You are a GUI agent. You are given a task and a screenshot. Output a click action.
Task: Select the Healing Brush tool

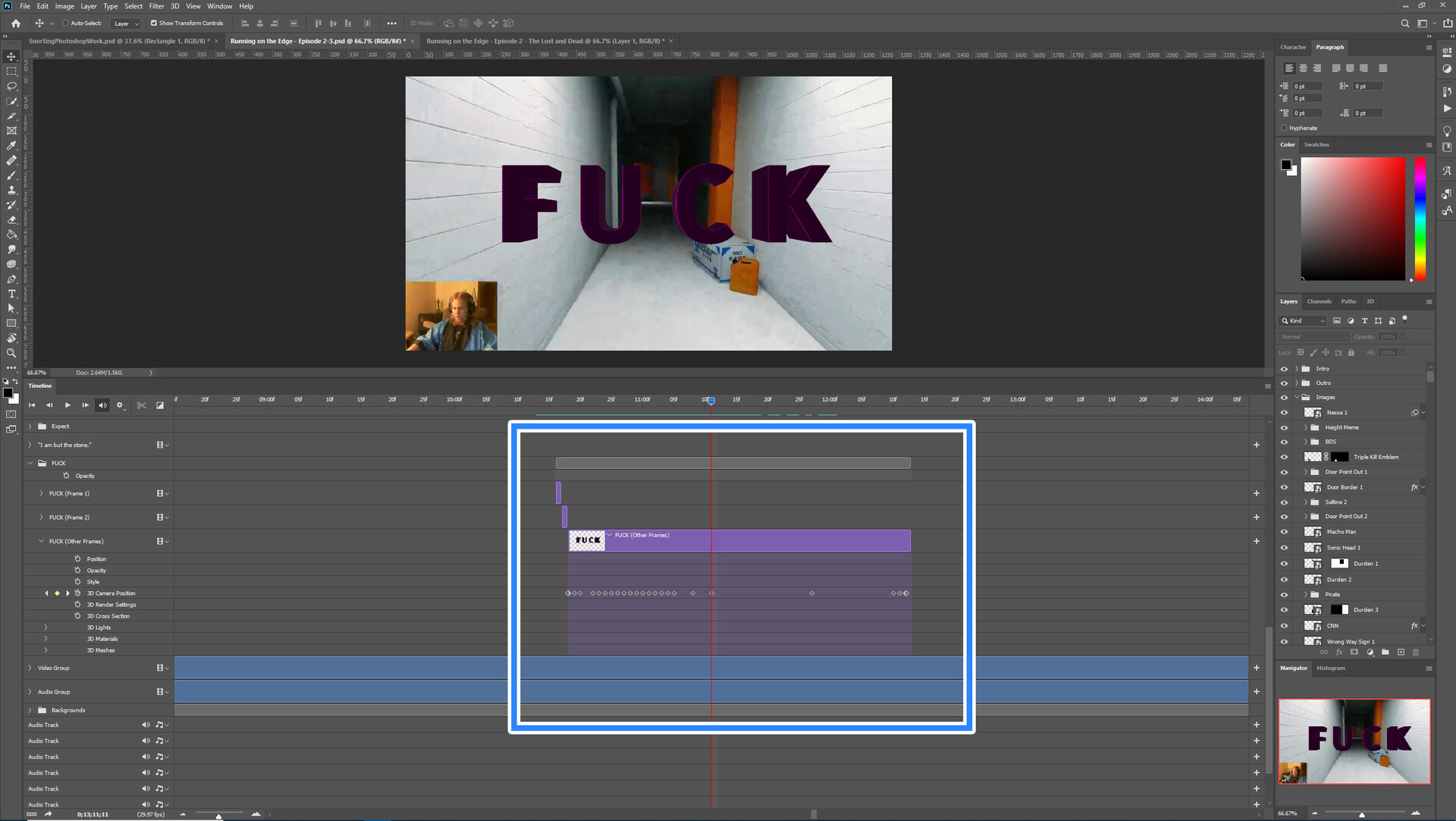11,160
